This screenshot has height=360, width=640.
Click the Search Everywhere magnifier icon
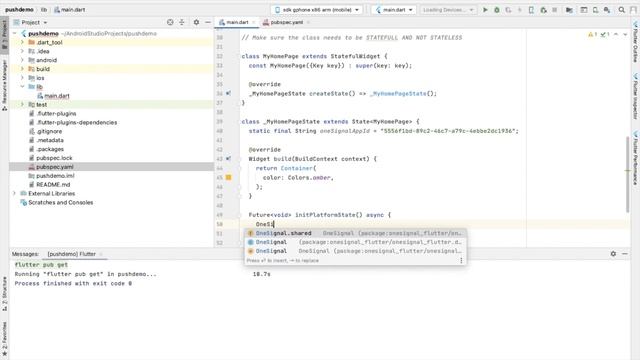[x=622, y=10]
